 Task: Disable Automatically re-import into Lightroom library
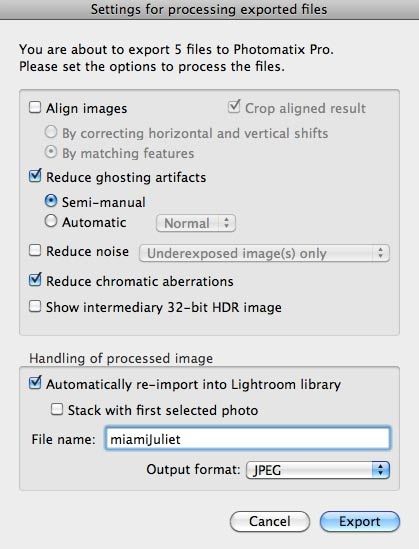point(35,383)
